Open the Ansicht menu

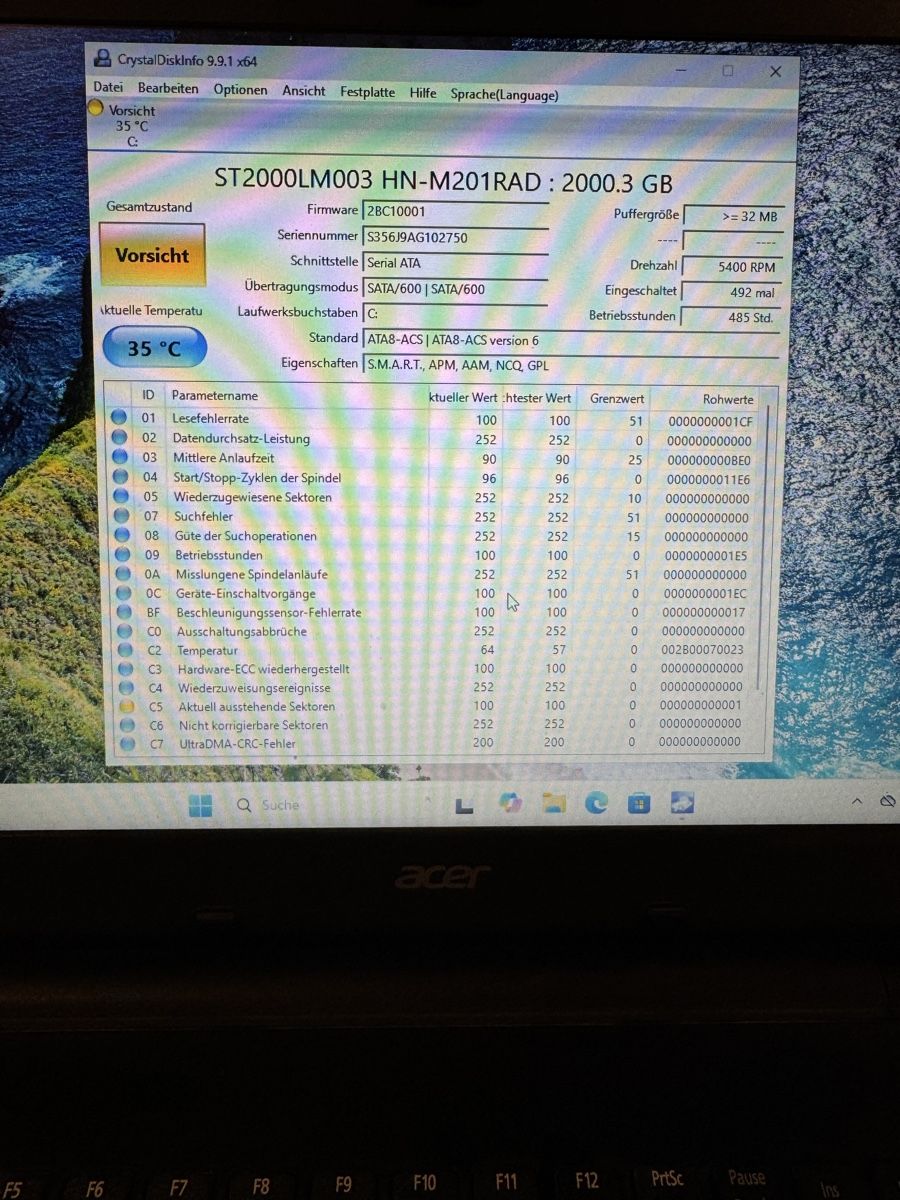point(304,91)
